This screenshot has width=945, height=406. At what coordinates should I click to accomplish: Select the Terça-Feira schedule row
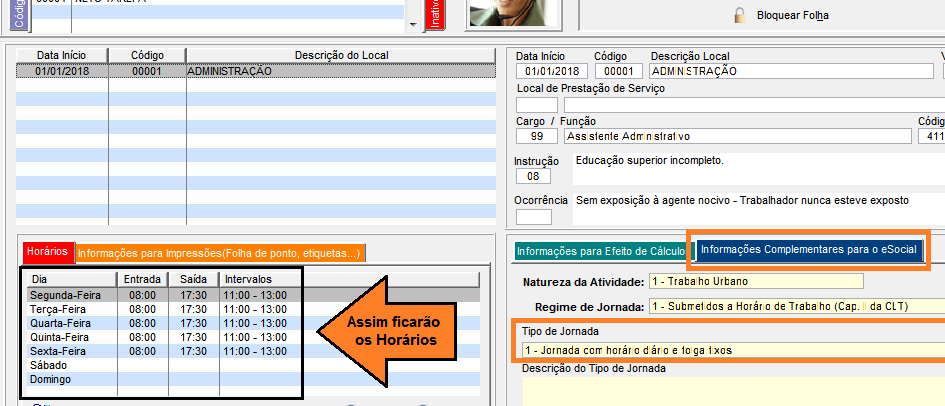click(x=253, y=309)
